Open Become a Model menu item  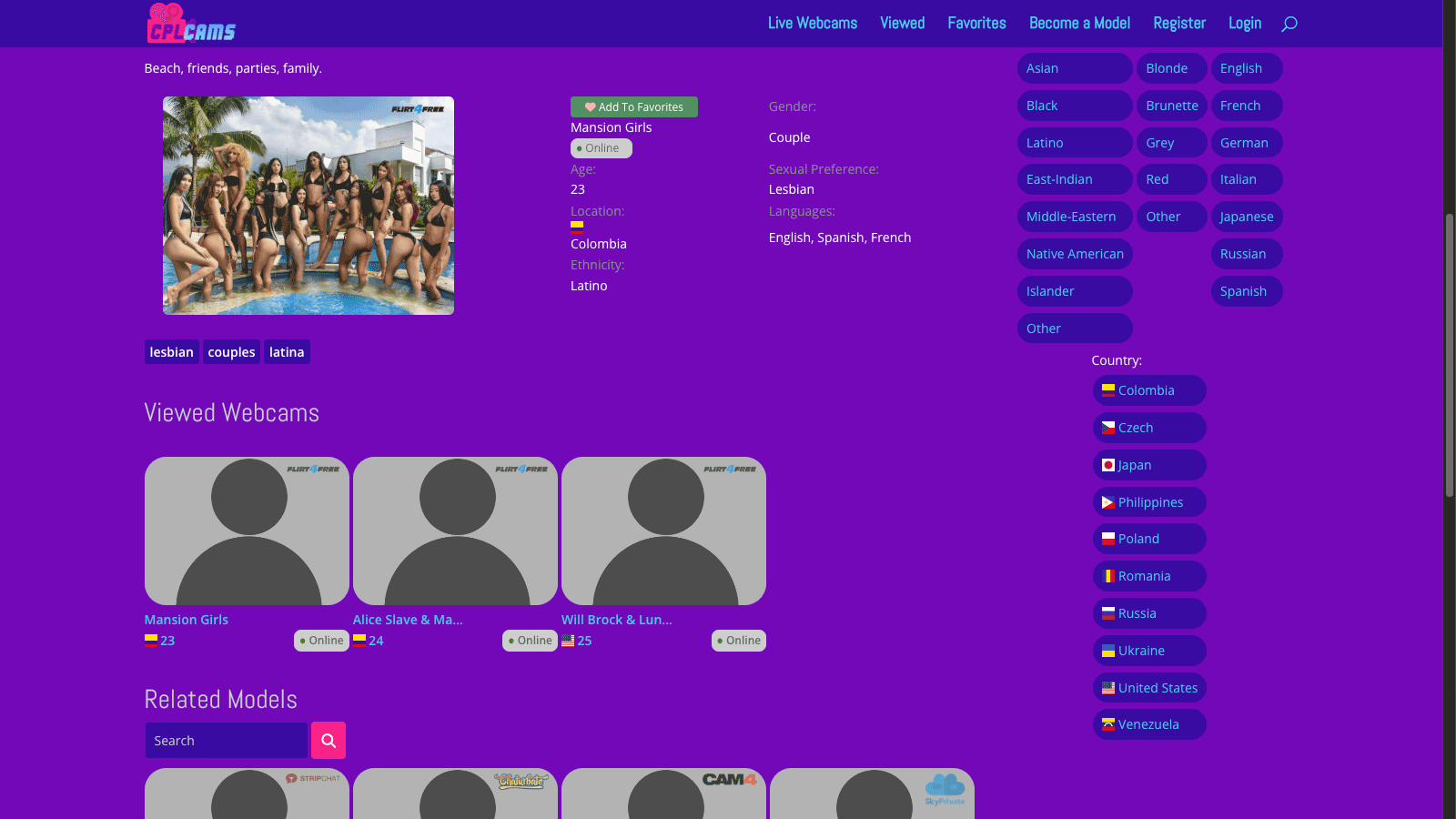coord(1080,23)
